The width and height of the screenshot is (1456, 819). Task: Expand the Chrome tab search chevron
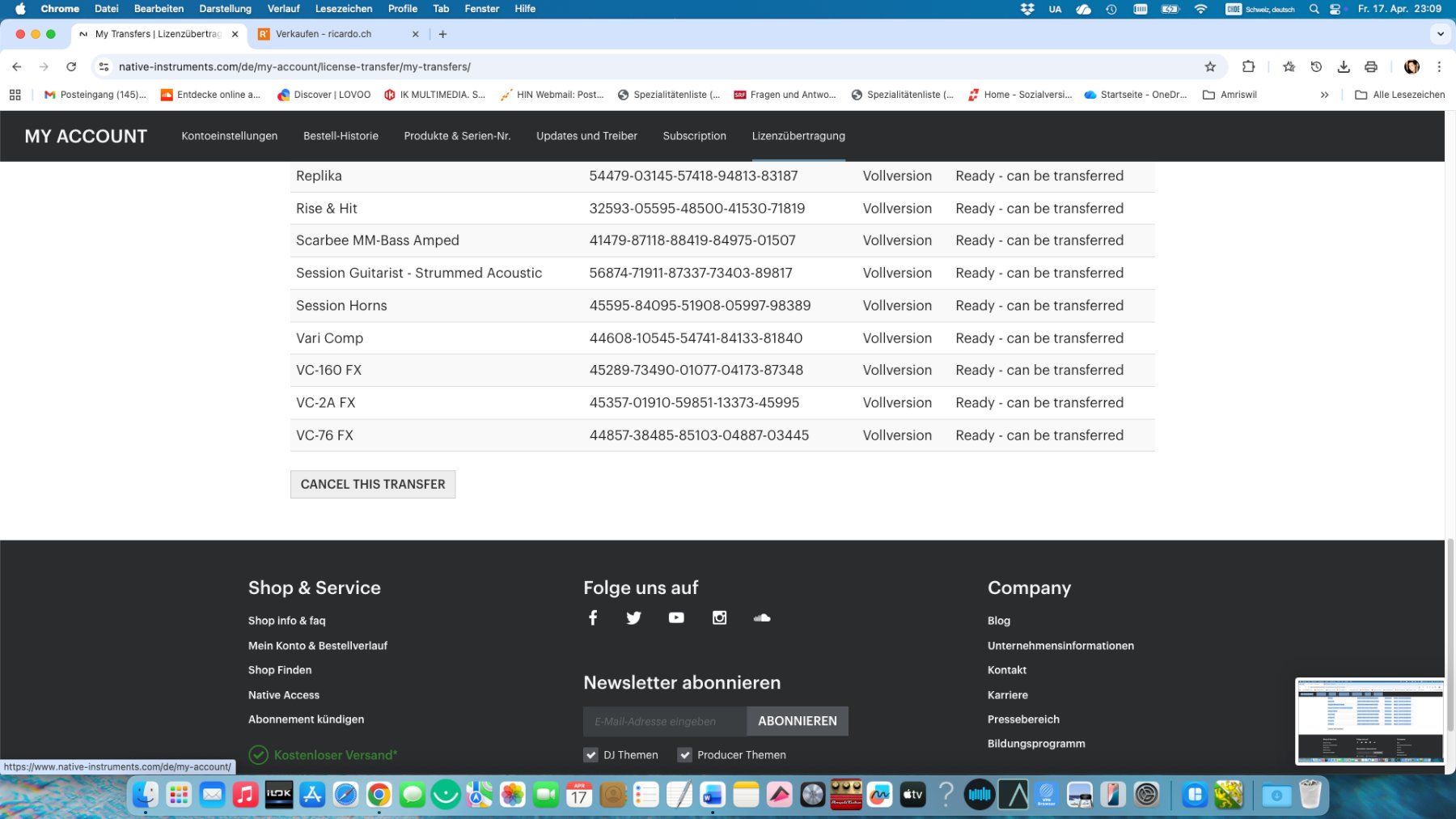[1440, 34]
